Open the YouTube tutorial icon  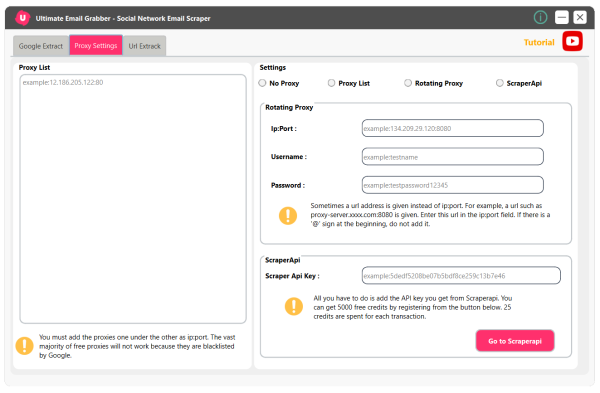point(572,41)
